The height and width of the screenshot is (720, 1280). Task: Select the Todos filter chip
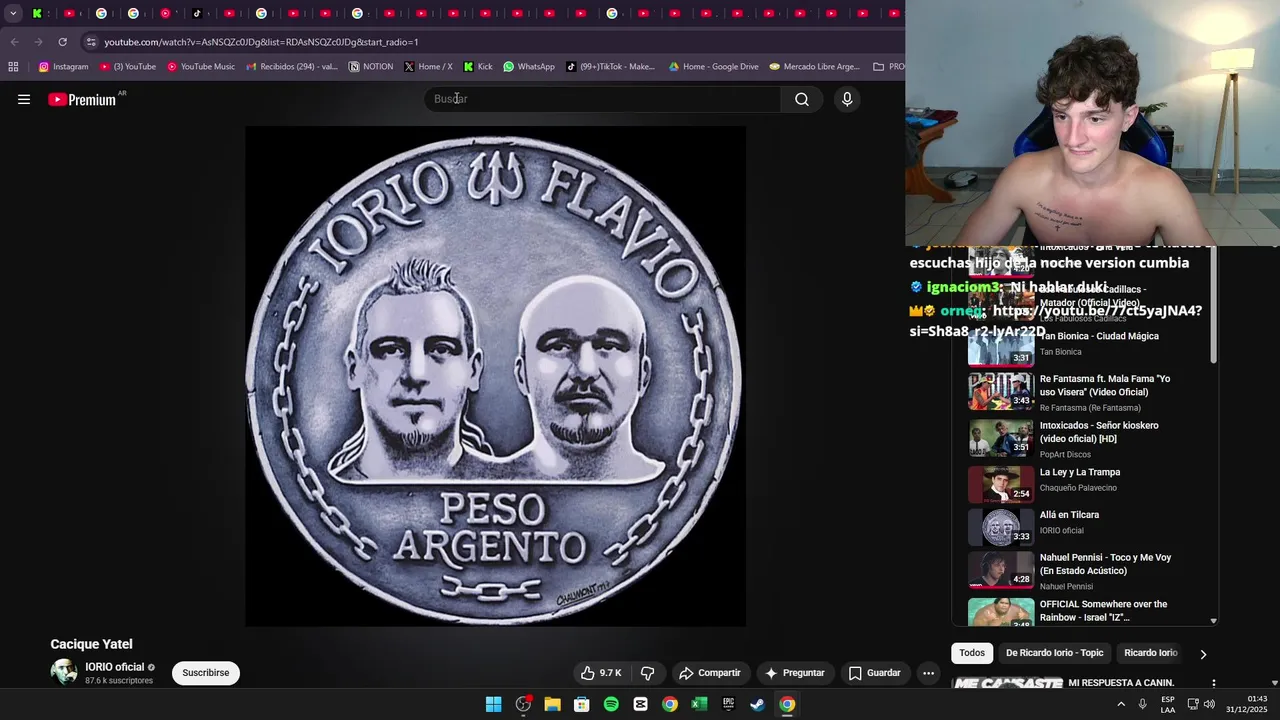point(972,653)
